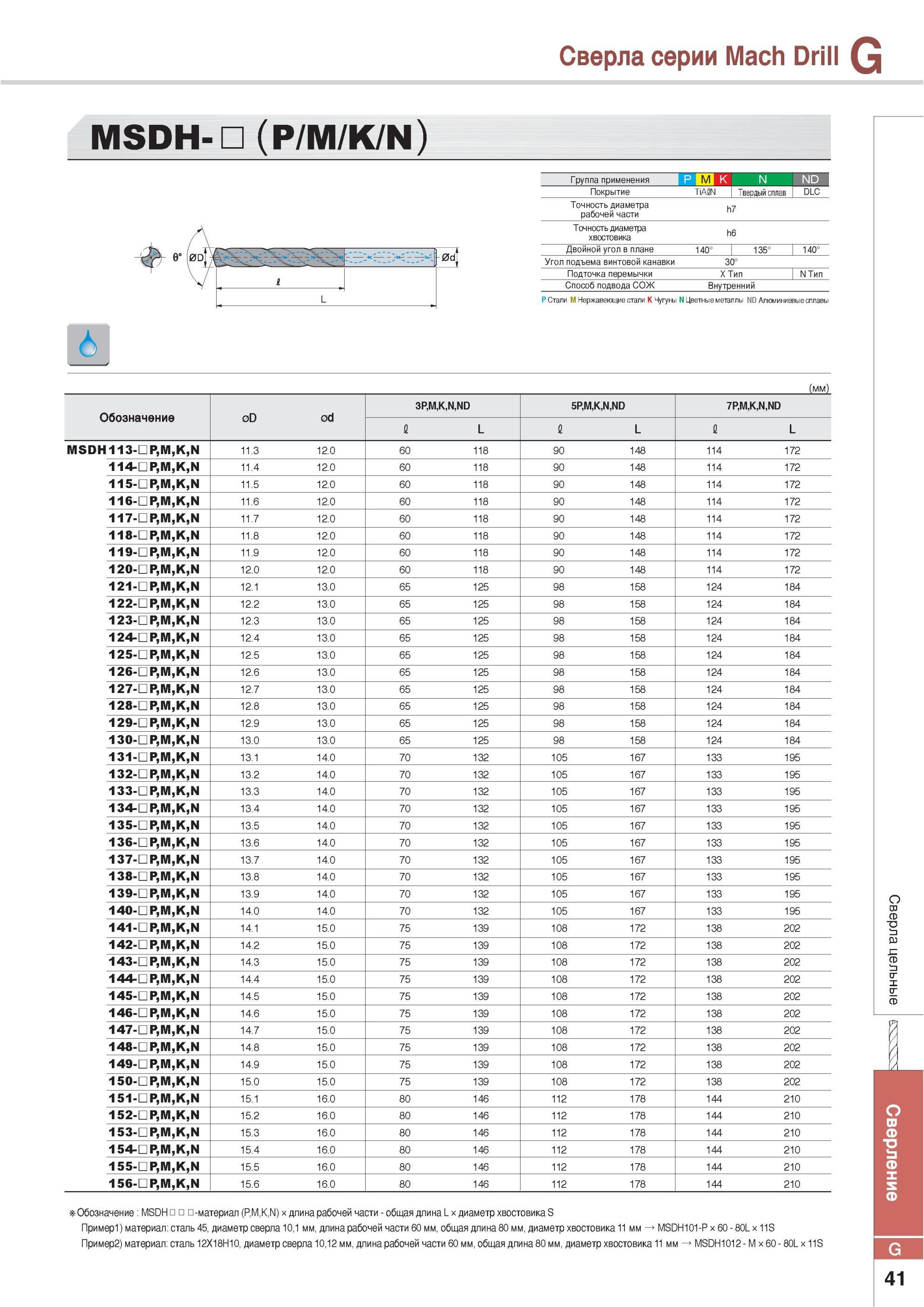Click the small drill icon in right margin
This screenshot has height=1307, width=924.
[893, 1046]
